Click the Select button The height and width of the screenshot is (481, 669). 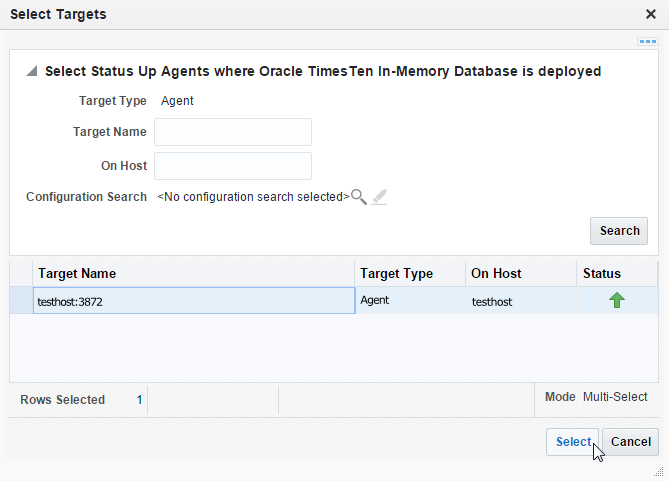pos(573,442)
